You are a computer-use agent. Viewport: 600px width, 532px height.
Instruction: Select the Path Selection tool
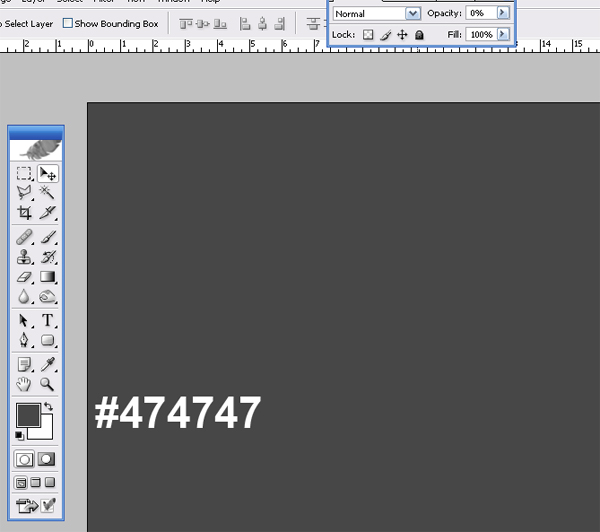(24, 320)
